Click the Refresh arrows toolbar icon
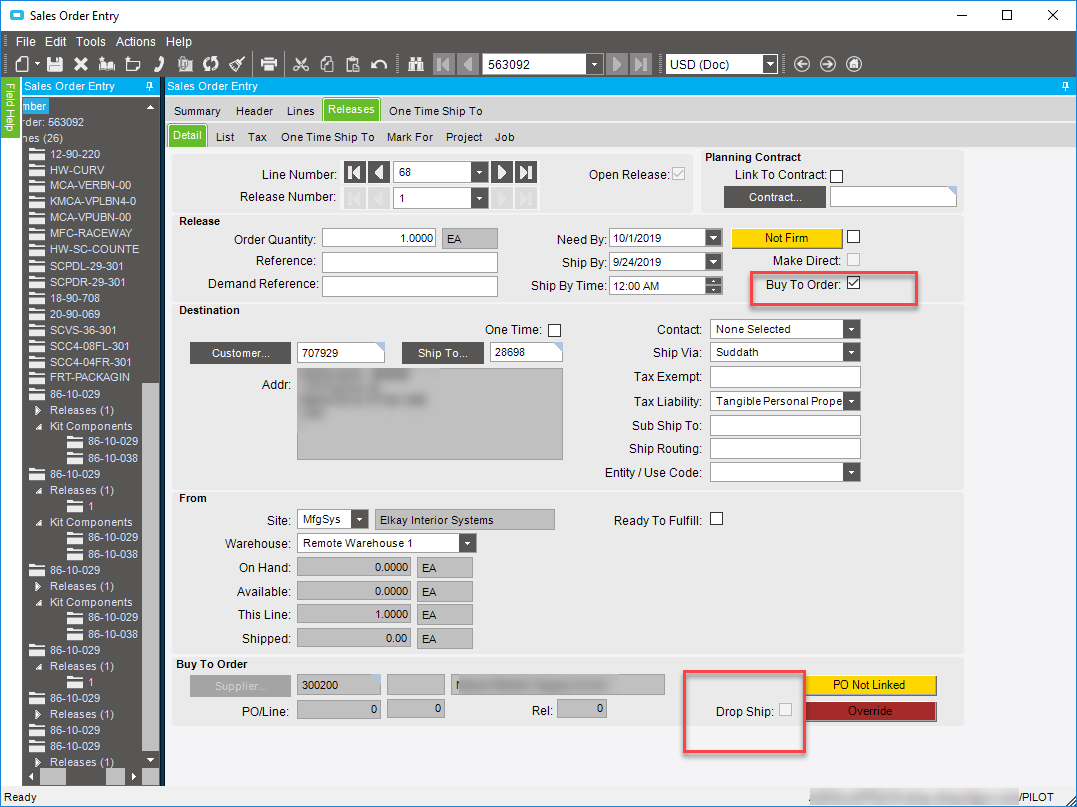This screenshot has height=807, width=1077. 211,64
